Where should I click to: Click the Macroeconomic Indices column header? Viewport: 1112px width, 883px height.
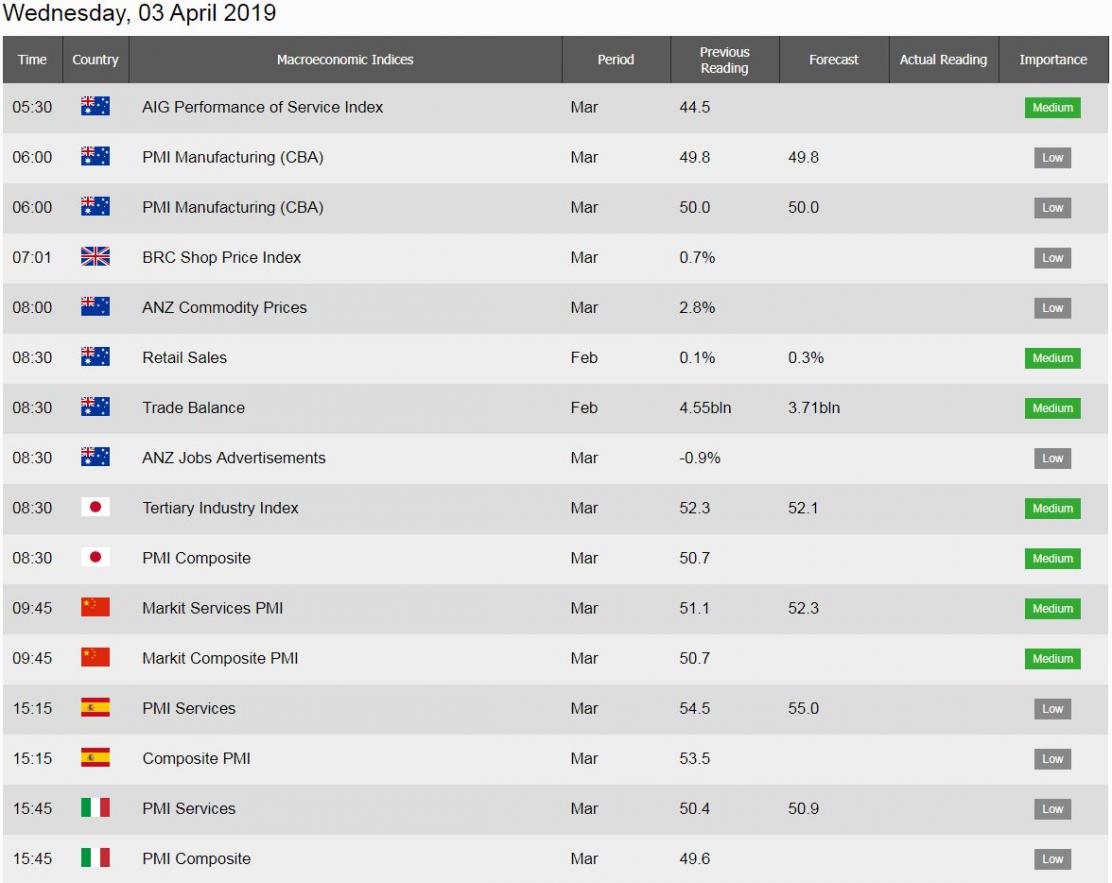[345, 60]
